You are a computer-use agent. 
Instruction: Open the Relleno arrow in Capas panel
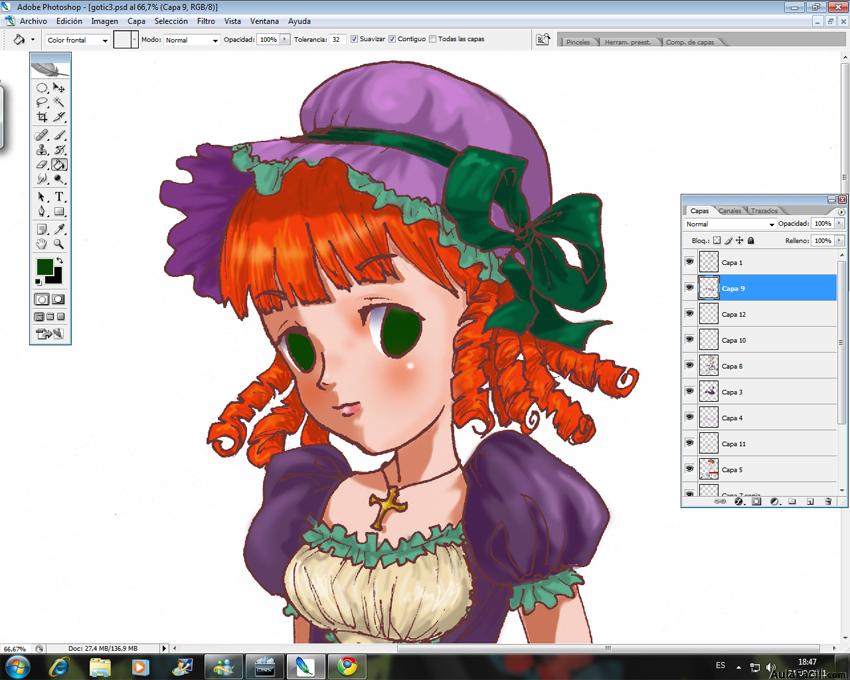[x=839, y=240]
